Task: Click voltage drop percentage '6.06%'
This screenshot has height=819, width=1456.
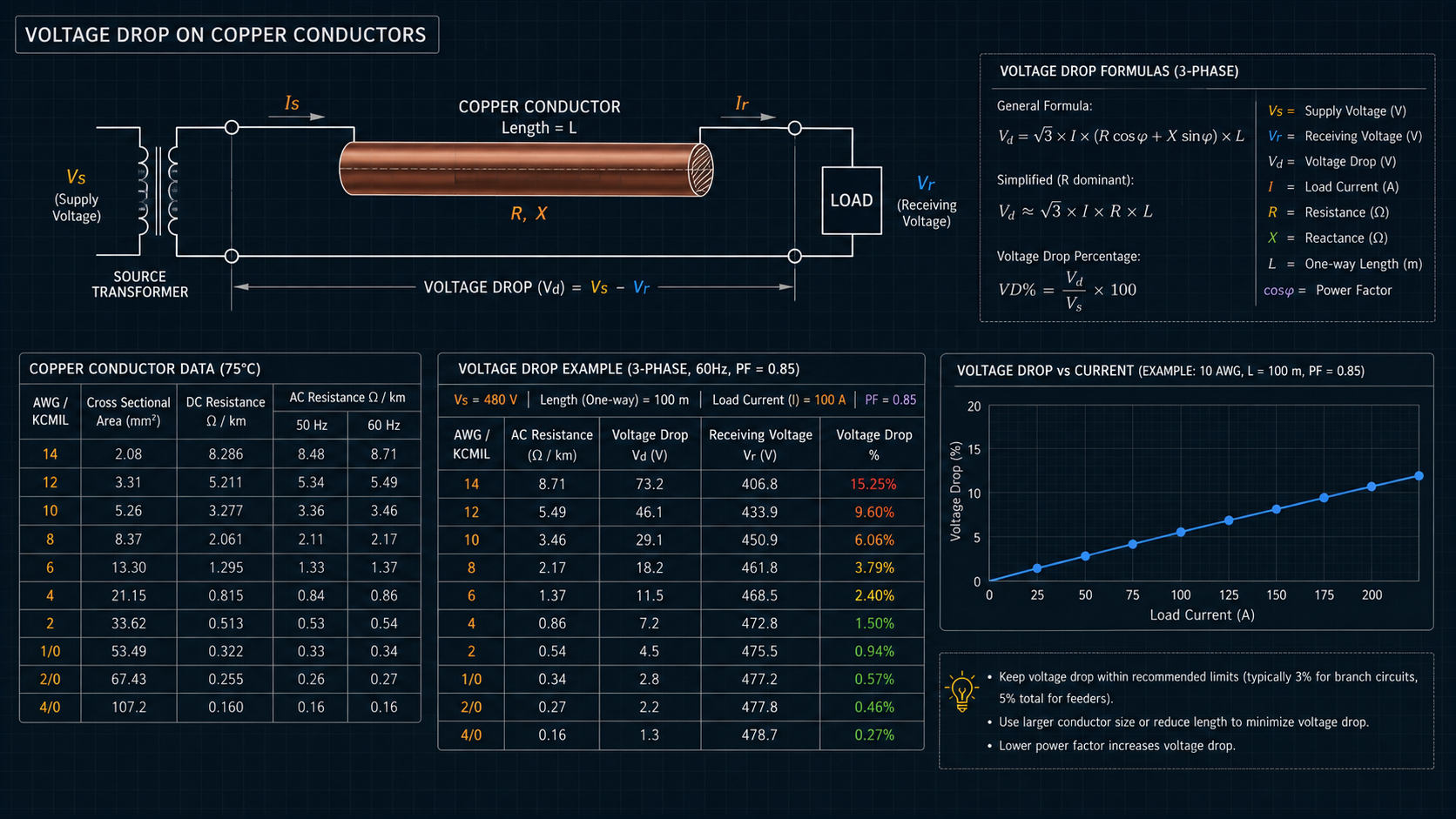Action: [873, 540]
